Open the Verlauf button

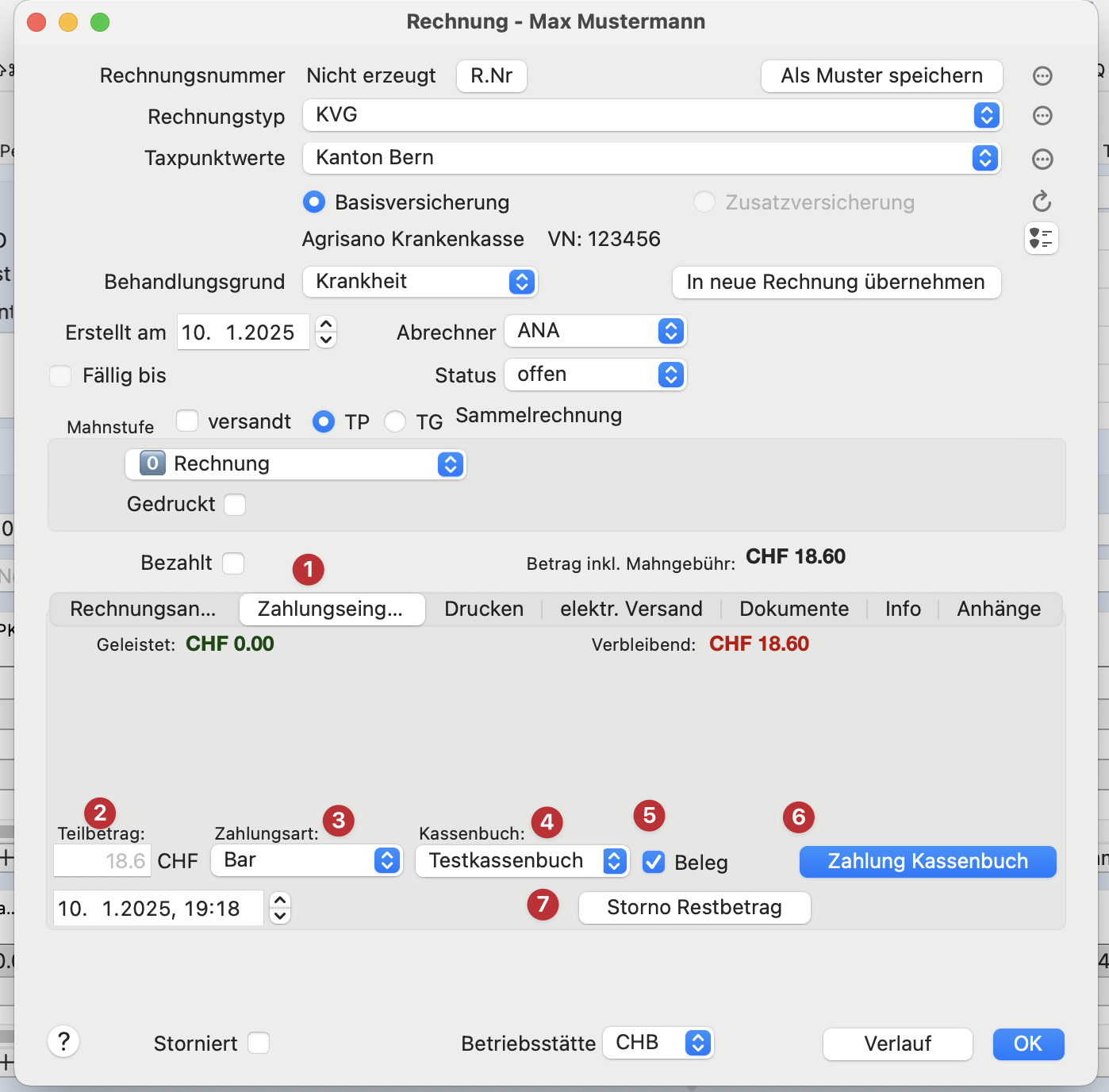898,1044
